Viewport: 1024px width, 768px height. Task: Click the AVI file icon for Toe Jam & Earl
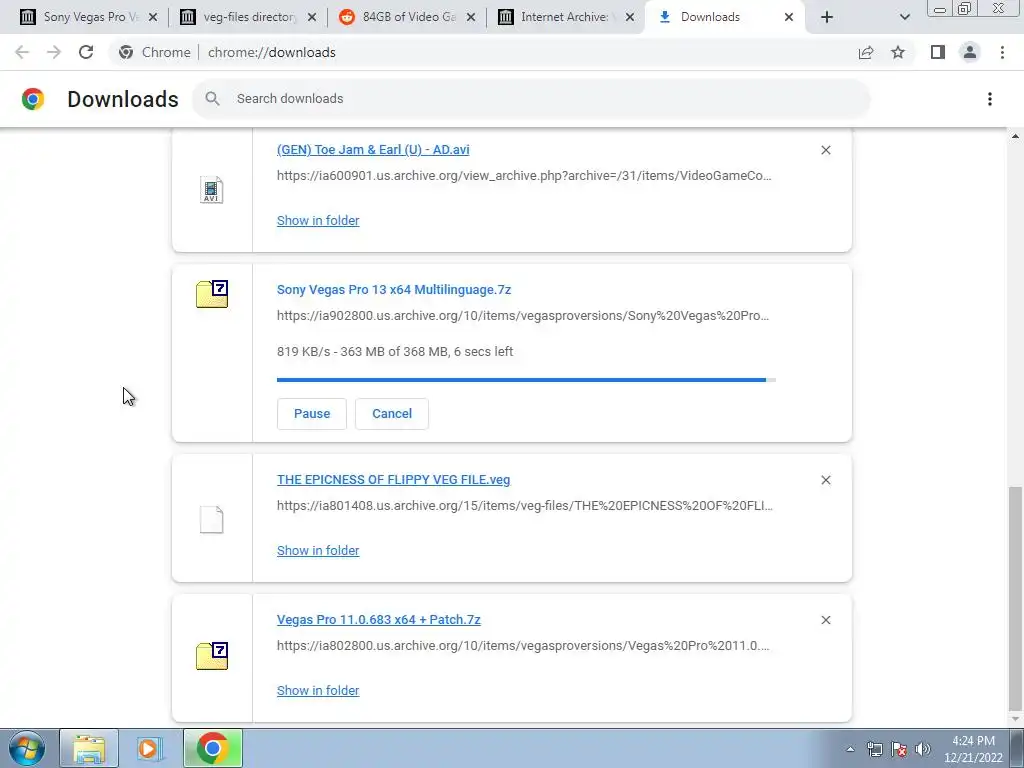[212, 190]
